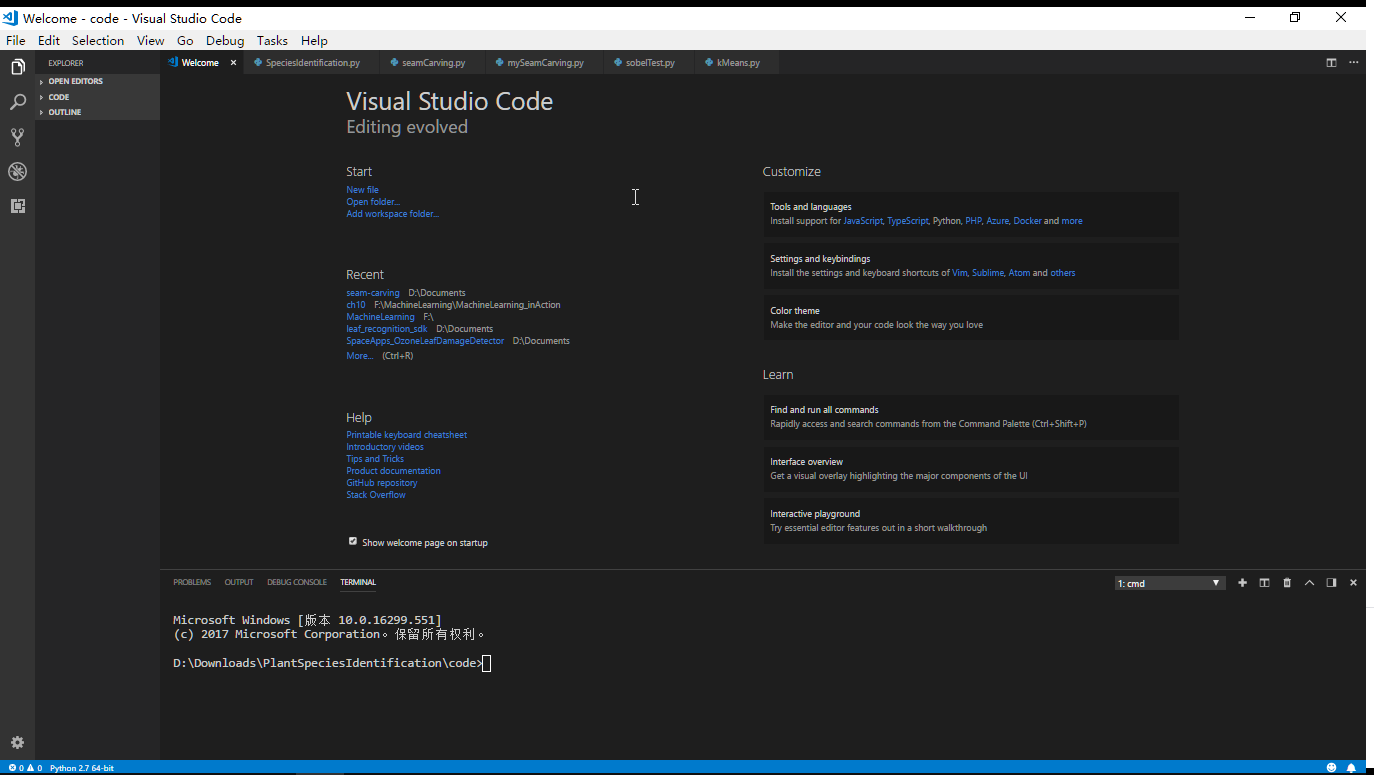Click the Interface overview card
Screen dimensions: 1374x775
click(x=971, y=469)
